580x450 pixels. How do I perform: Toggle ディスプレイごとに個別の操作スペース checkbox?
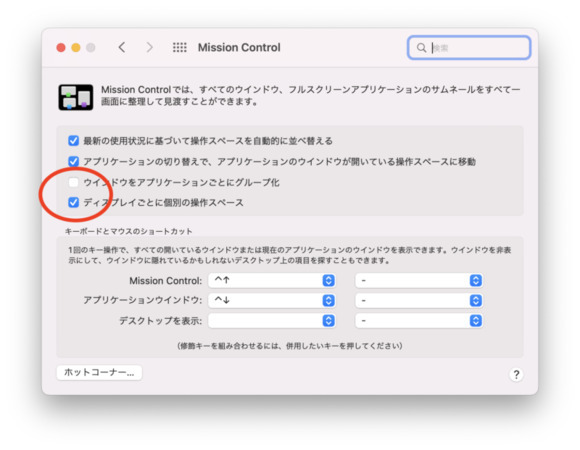tap(73, 202)
